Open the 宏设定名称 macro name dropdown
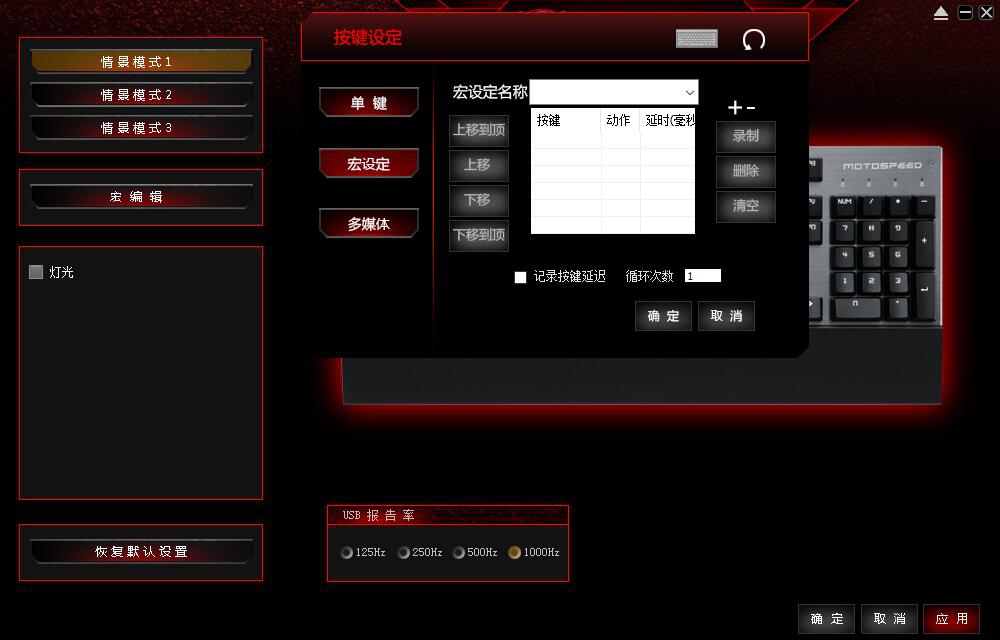Viewport: 1000px width, 640px height. coord(689,93)
